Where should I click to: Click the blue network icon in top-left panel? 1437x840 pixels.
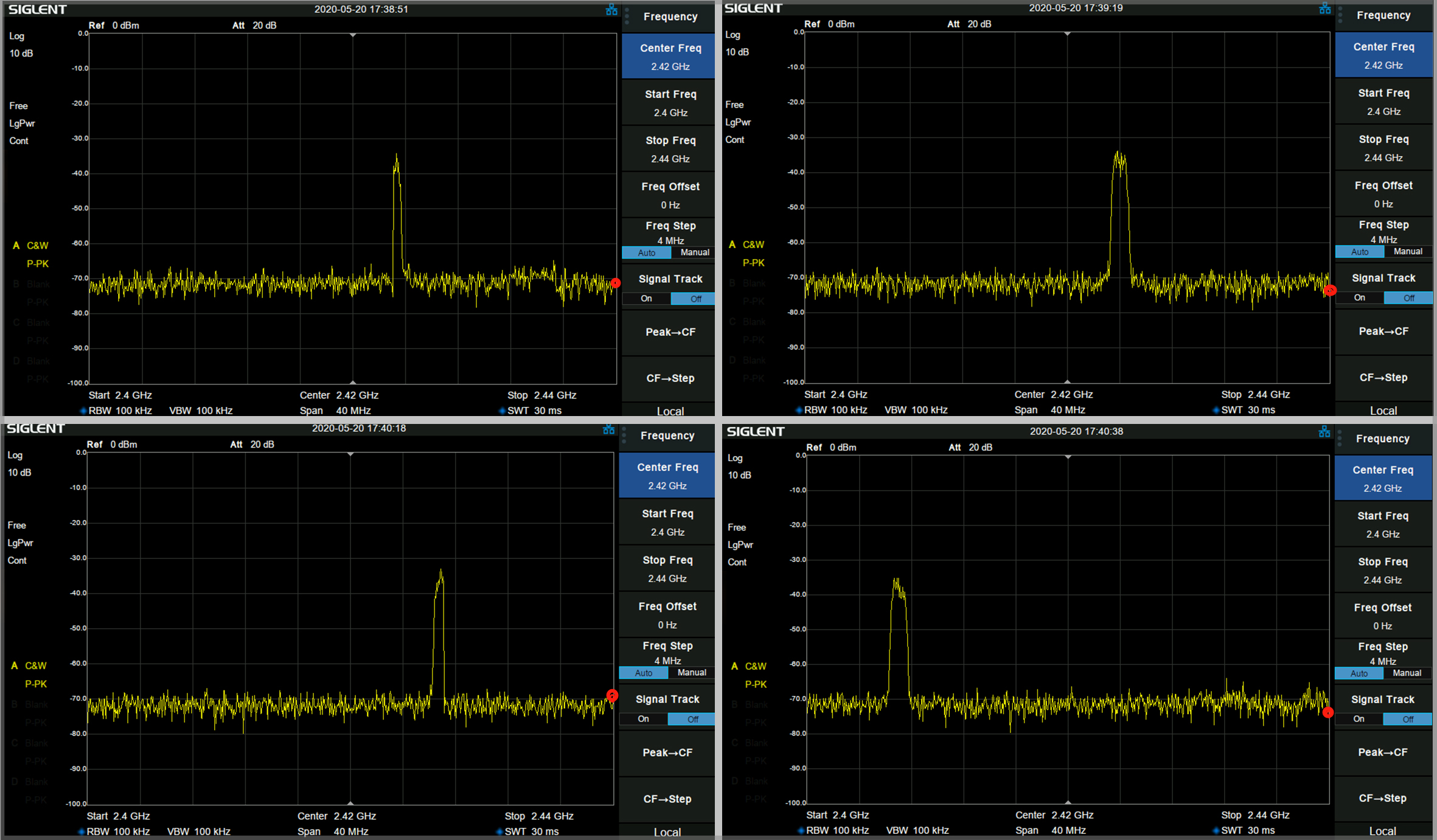pos(611,10)
